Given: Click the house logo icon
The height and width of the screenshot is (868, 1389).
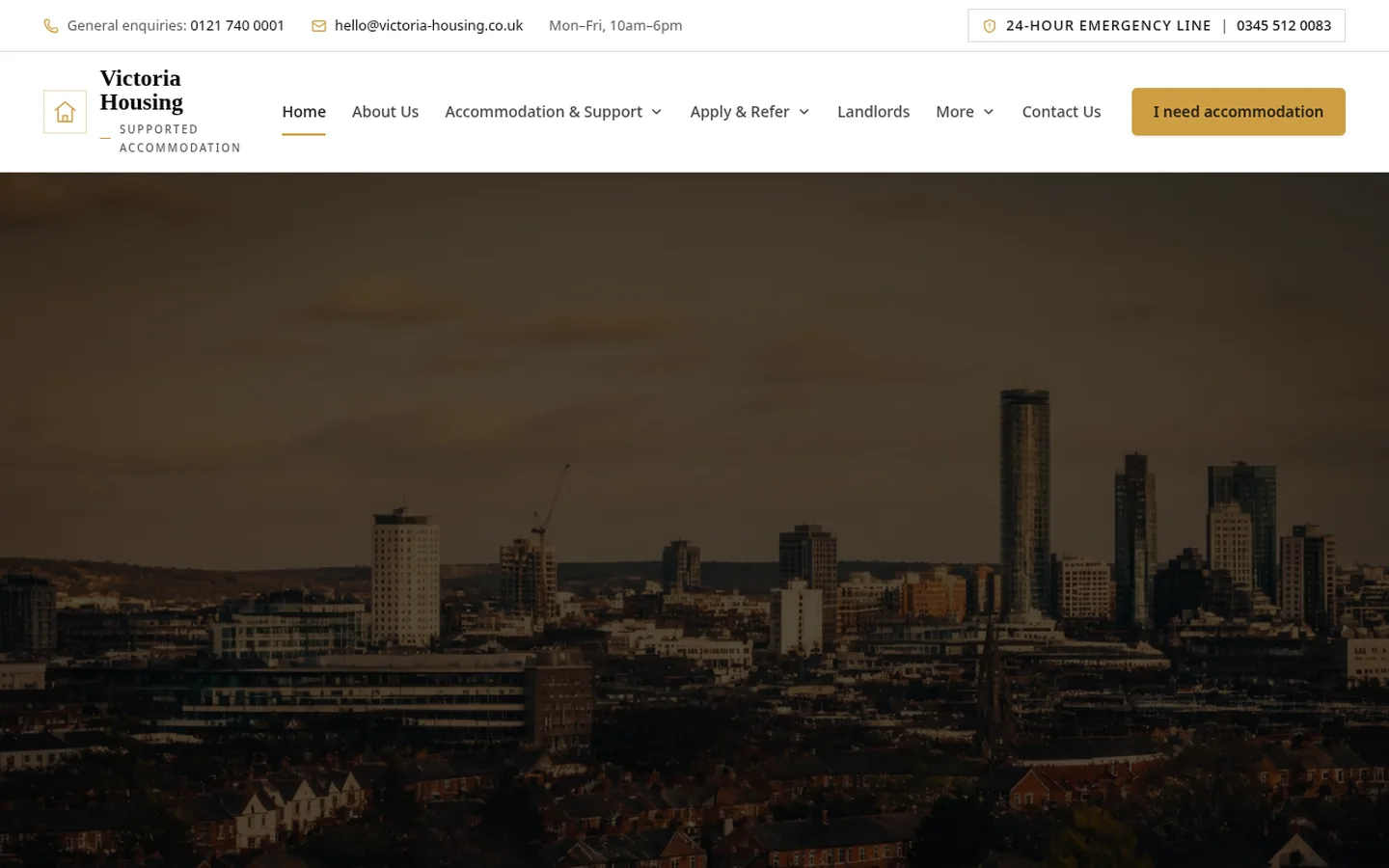Looking at the screenshot, I should coord(65,112).
